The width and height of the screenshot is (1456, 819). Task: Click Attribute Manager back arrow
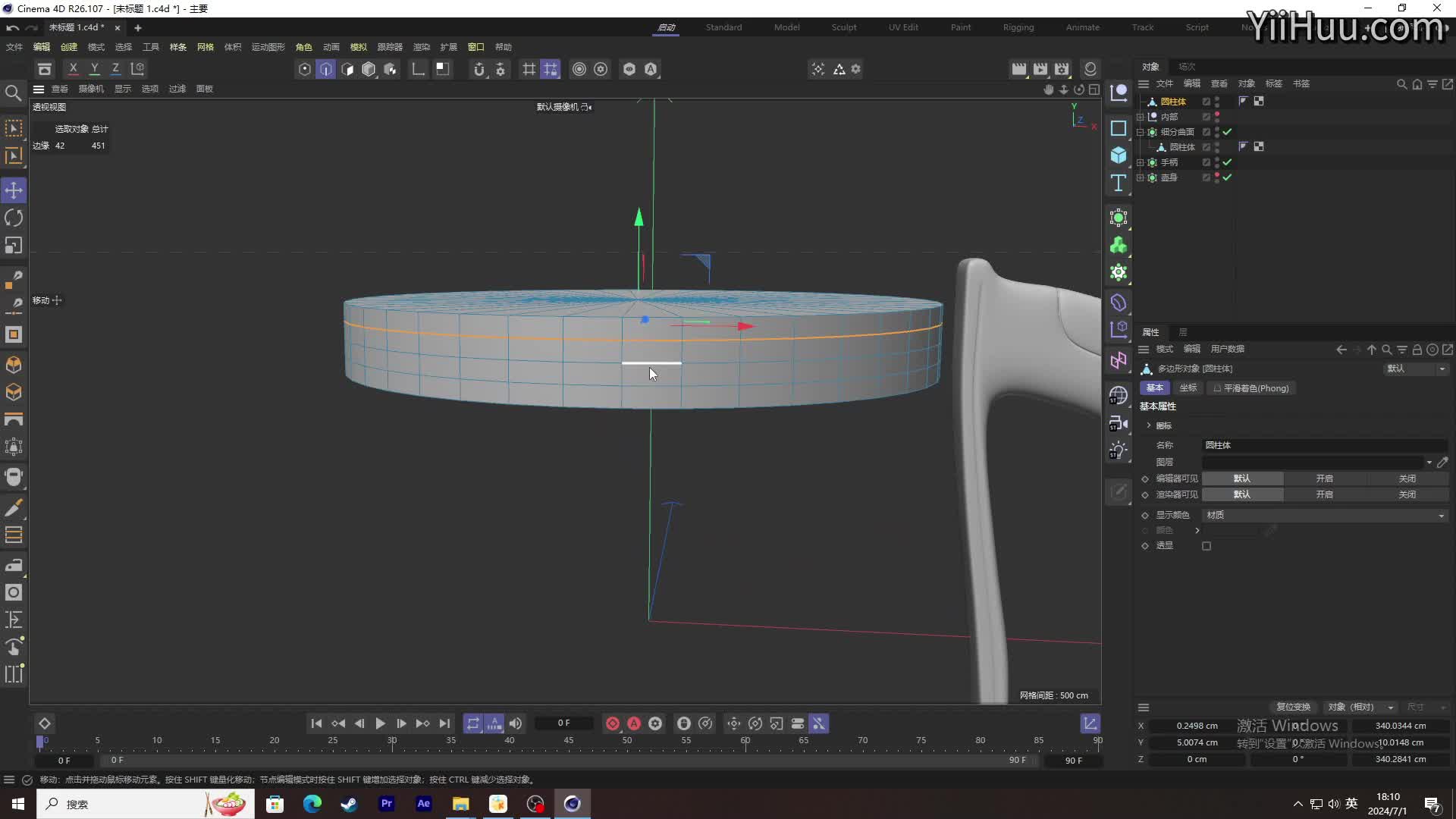click(x=1341, y=350)
